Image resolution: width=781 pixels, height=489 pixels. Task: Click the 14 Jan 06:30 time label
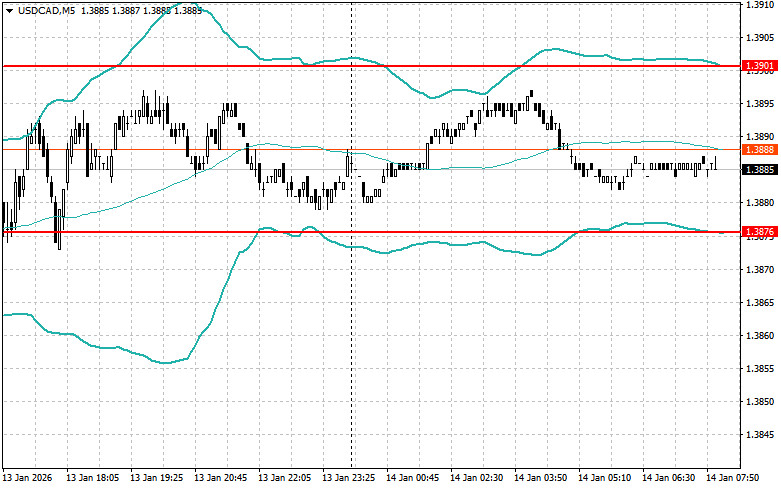668,478
